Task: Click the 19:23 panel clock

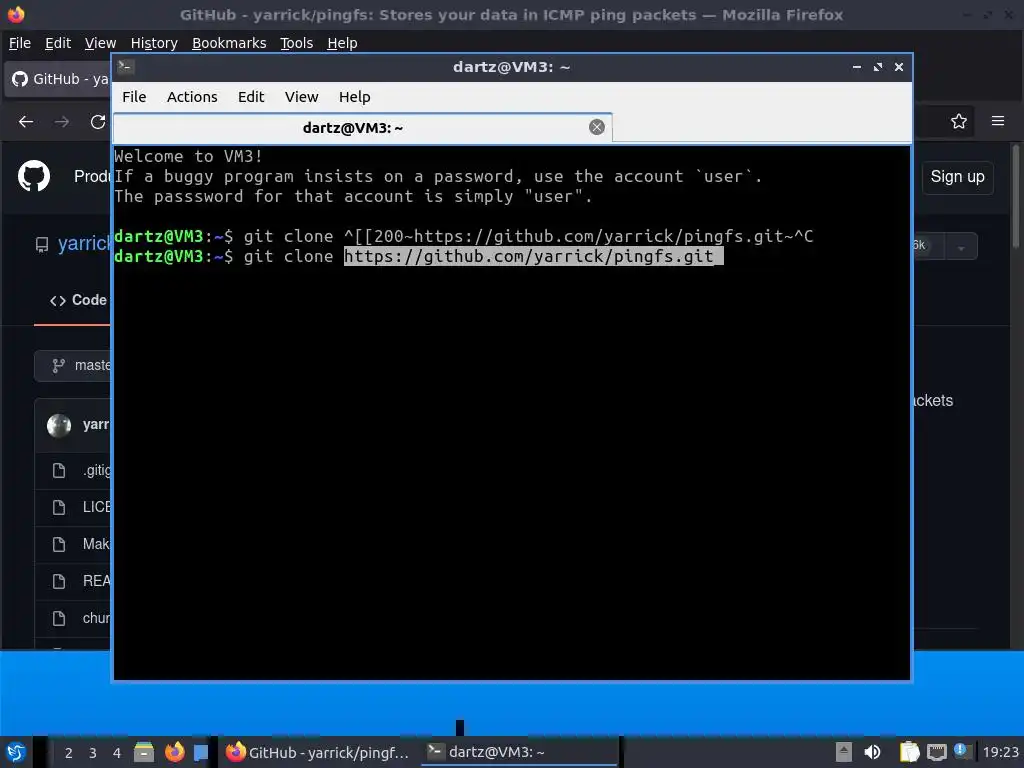Action: point(1000,752)
